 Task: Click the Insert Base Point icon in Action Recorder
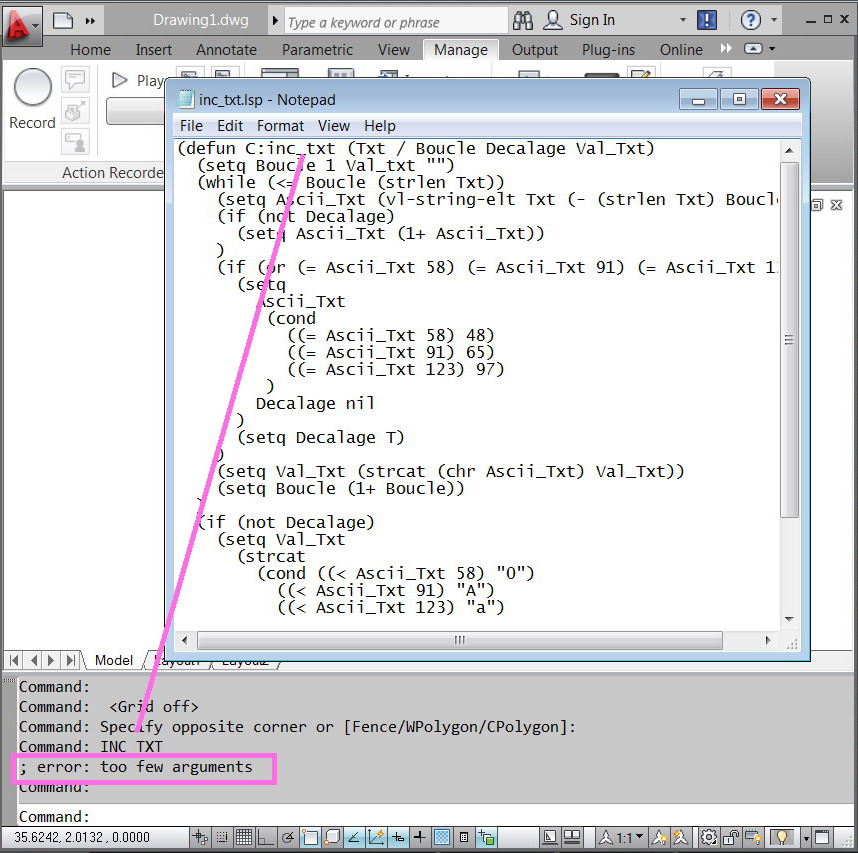[x=75, y=111]
